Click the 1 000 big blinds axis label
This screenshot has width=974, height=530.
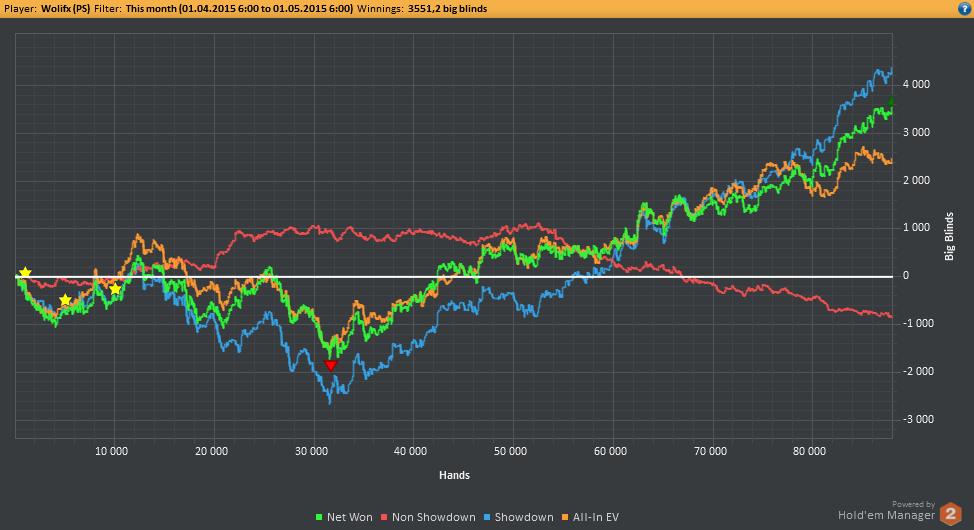click(916, 228)
